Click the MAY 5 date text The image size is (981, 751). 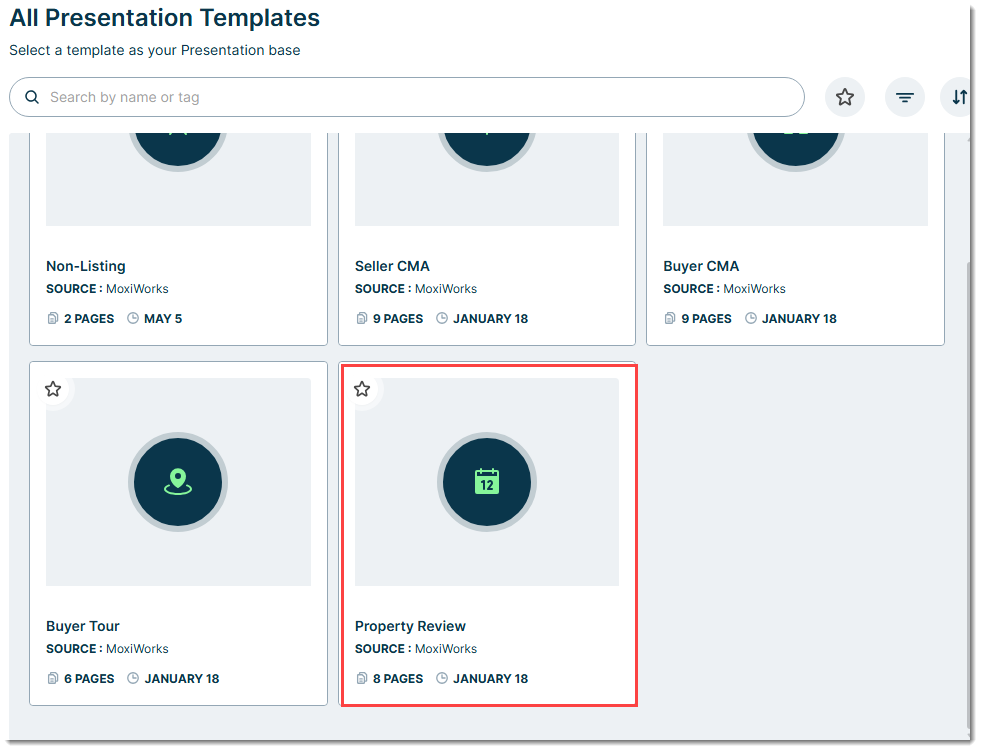(163, 319)
